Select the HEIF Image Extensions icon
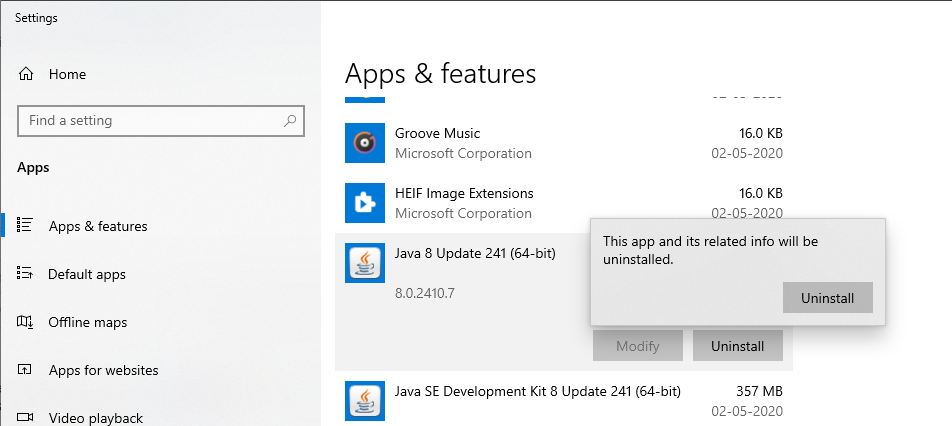Image resolution: width=952 pixels, height=426 pixels. point(365,203)
